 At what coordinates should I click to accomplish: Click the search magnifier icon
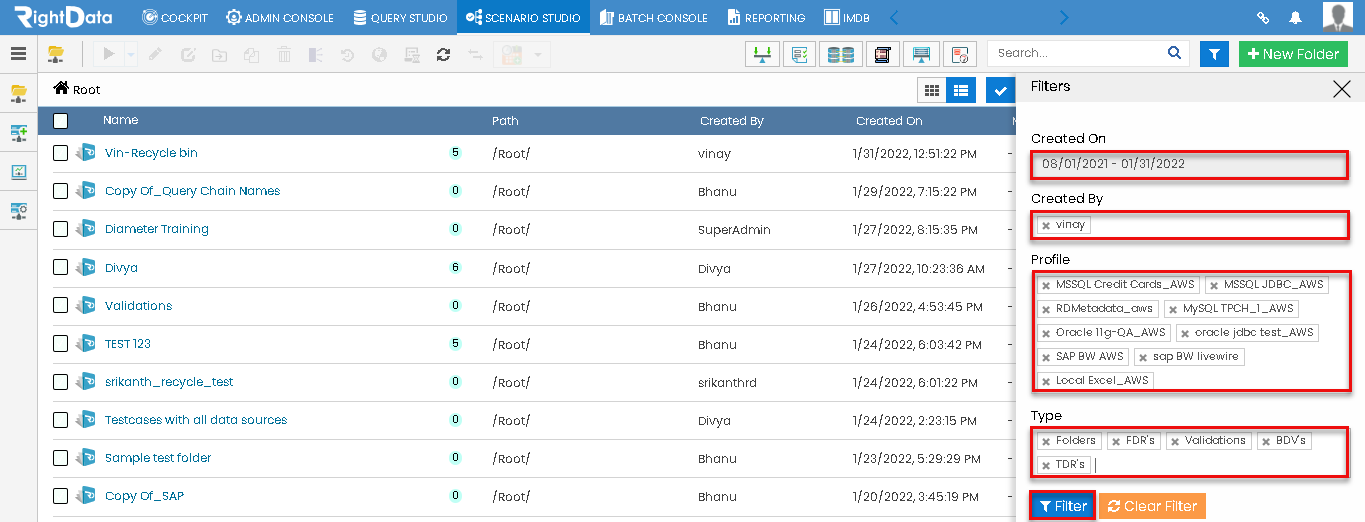point(1174,53)
